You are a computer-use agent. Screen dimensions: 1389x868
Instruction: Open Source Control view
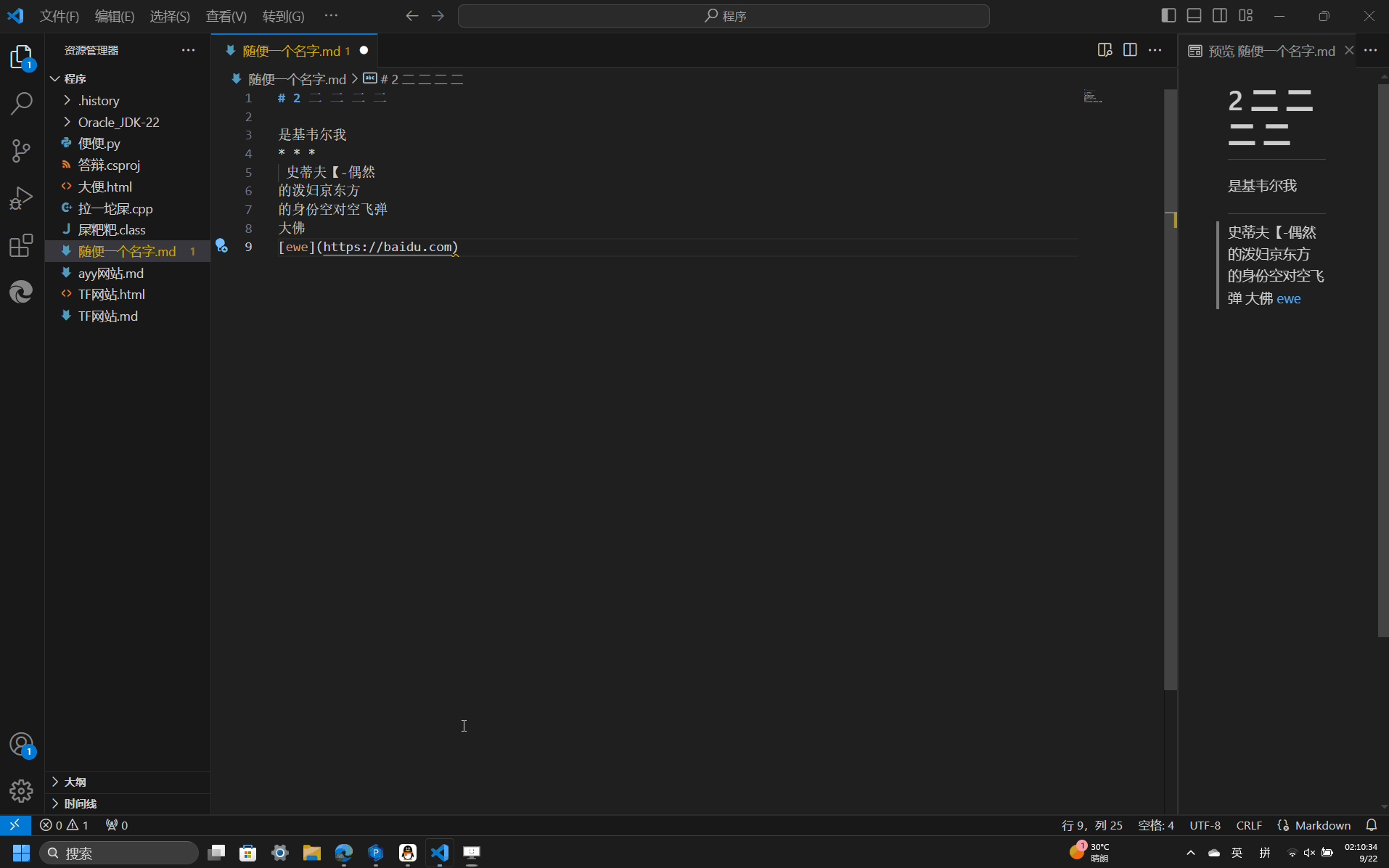(x=22, y=151)
